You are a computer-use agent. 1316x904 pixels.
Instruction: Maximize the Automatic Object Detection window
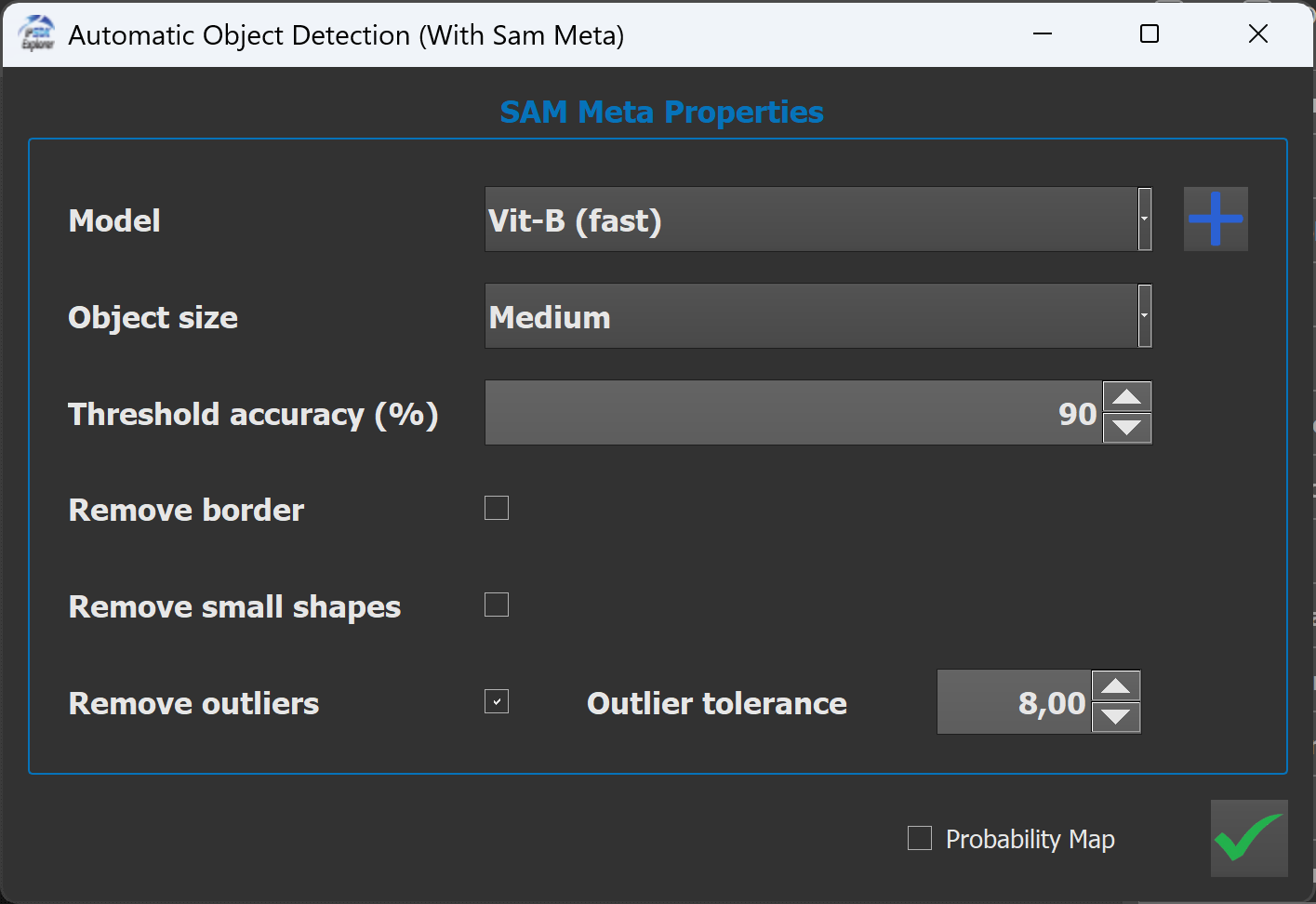click(1150, 34)
